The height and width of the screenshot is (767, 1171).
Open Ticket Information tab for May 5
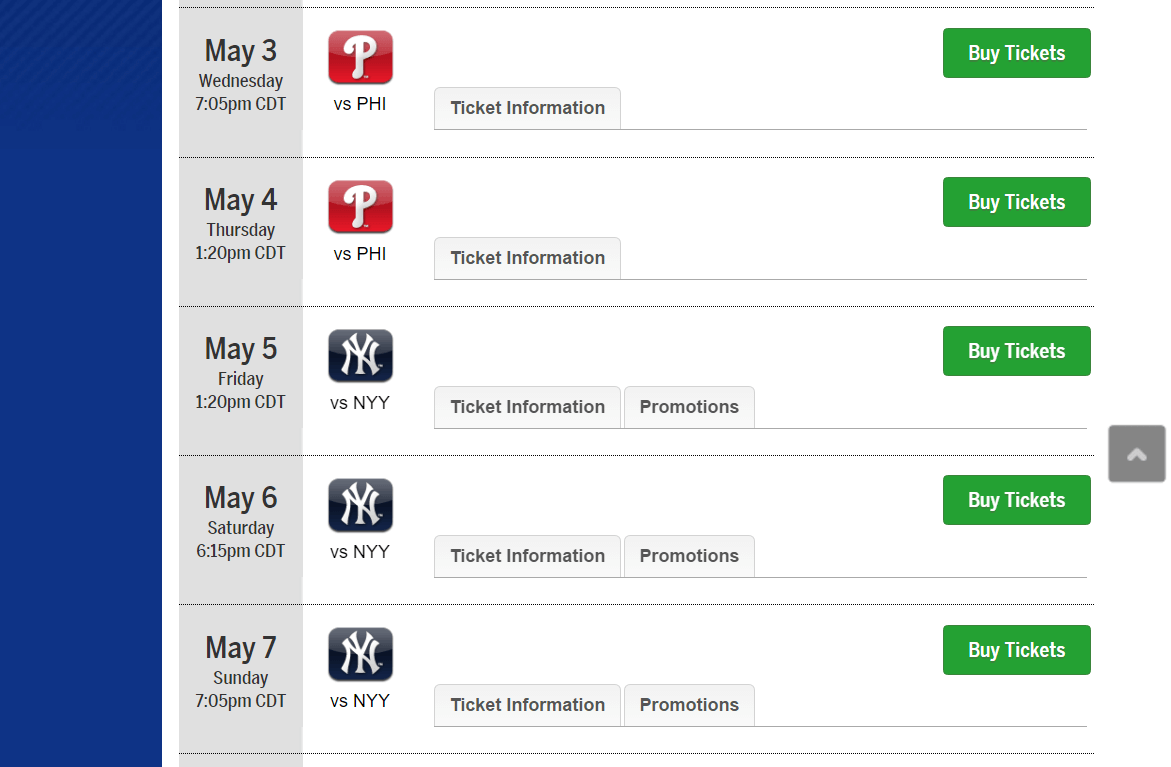point(527,407)
